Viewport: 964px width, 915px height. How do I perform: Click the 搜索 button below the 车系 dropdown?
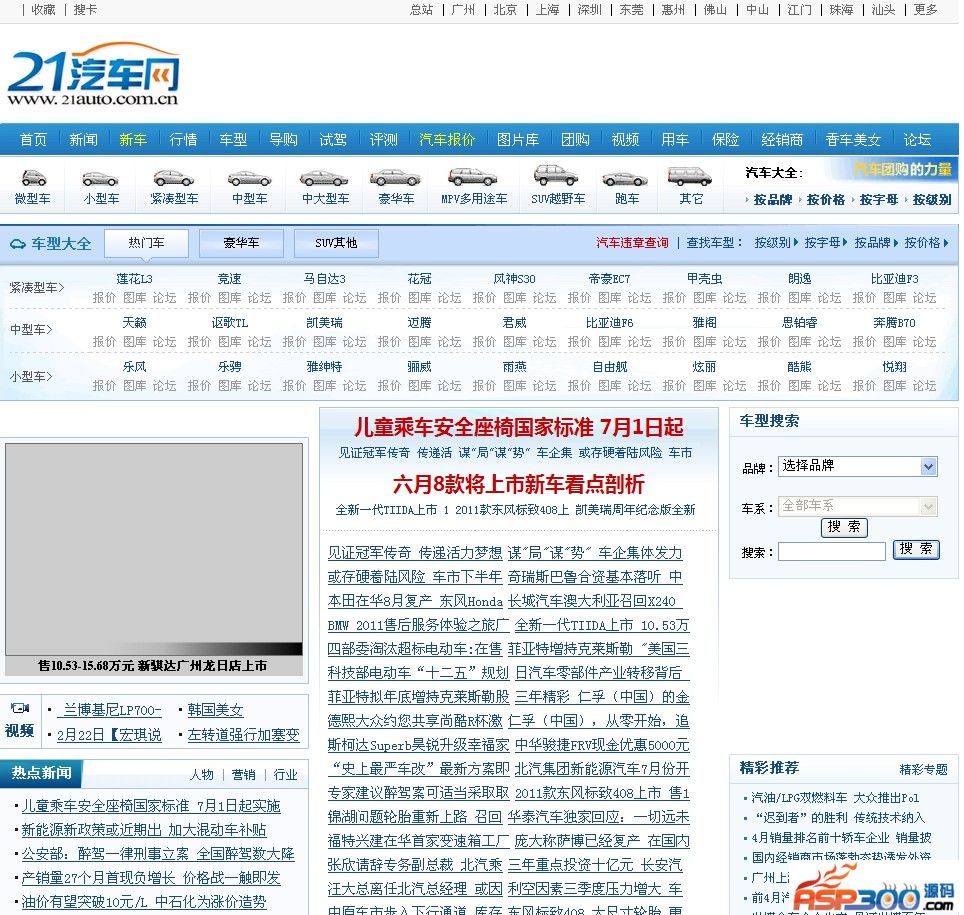point(844,528)
